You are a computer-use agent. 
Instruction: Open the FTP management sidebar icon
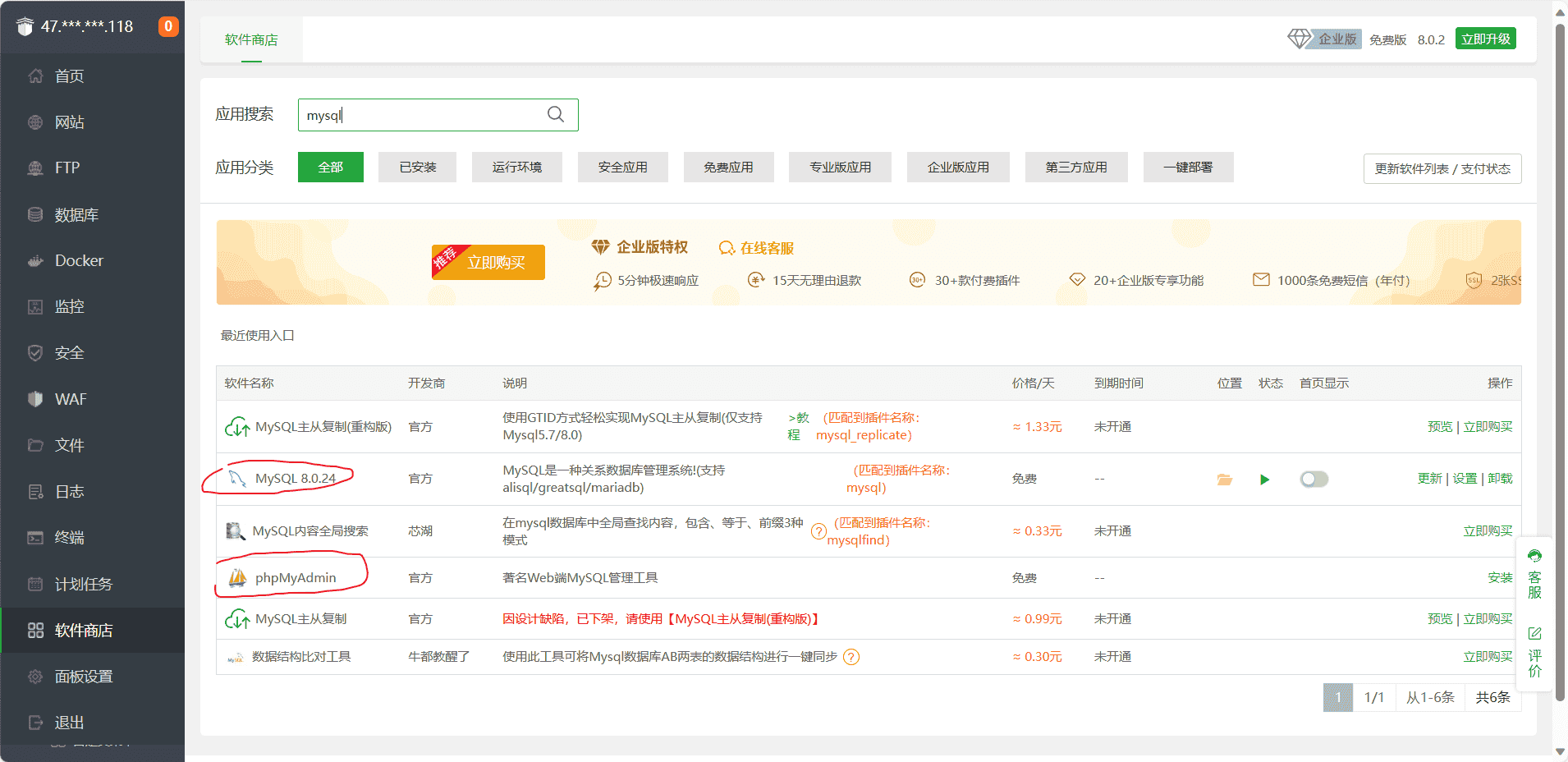click(x=66, y=168)
